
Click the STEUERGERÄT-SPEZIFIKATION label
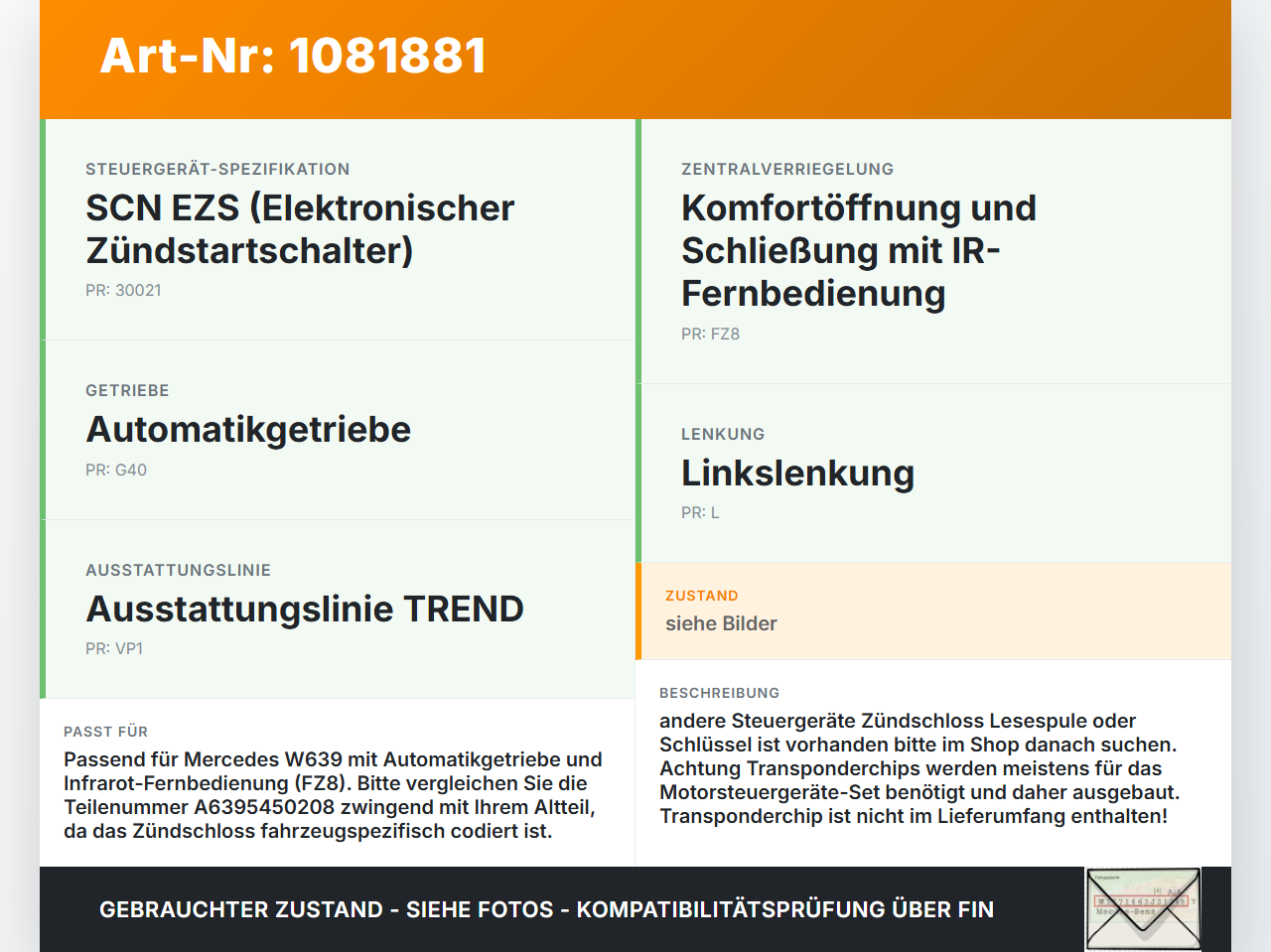217,169
